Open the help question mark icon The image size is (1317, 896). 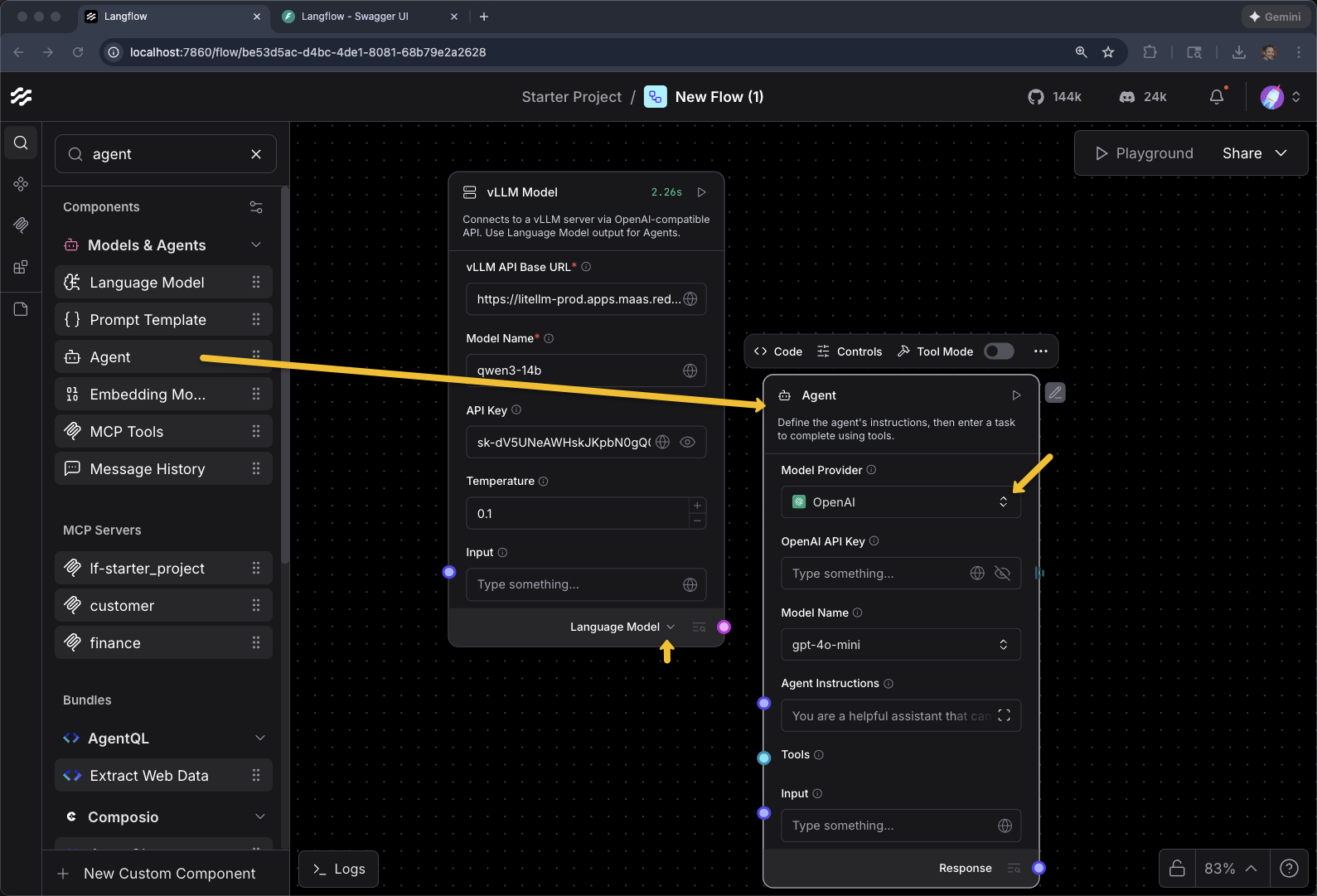(x=1289, y=868)
